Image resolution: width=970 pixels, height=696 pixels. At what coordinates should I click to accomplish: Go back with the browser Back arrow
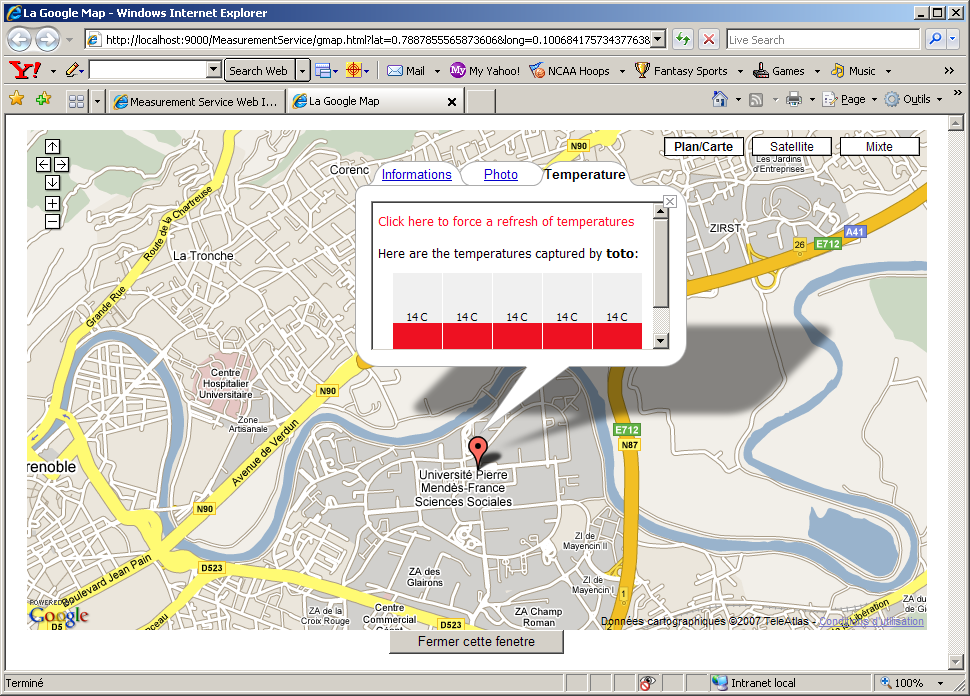pos(20,40)
